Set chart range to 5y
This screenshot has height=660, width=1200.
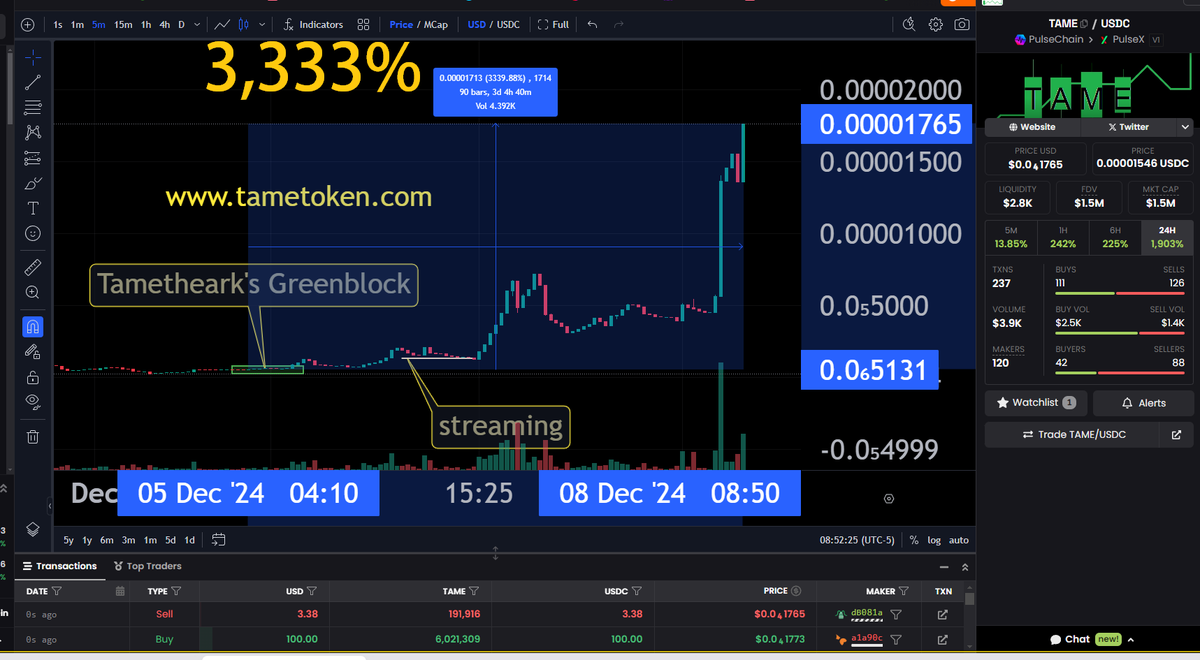tap(68, 540)
